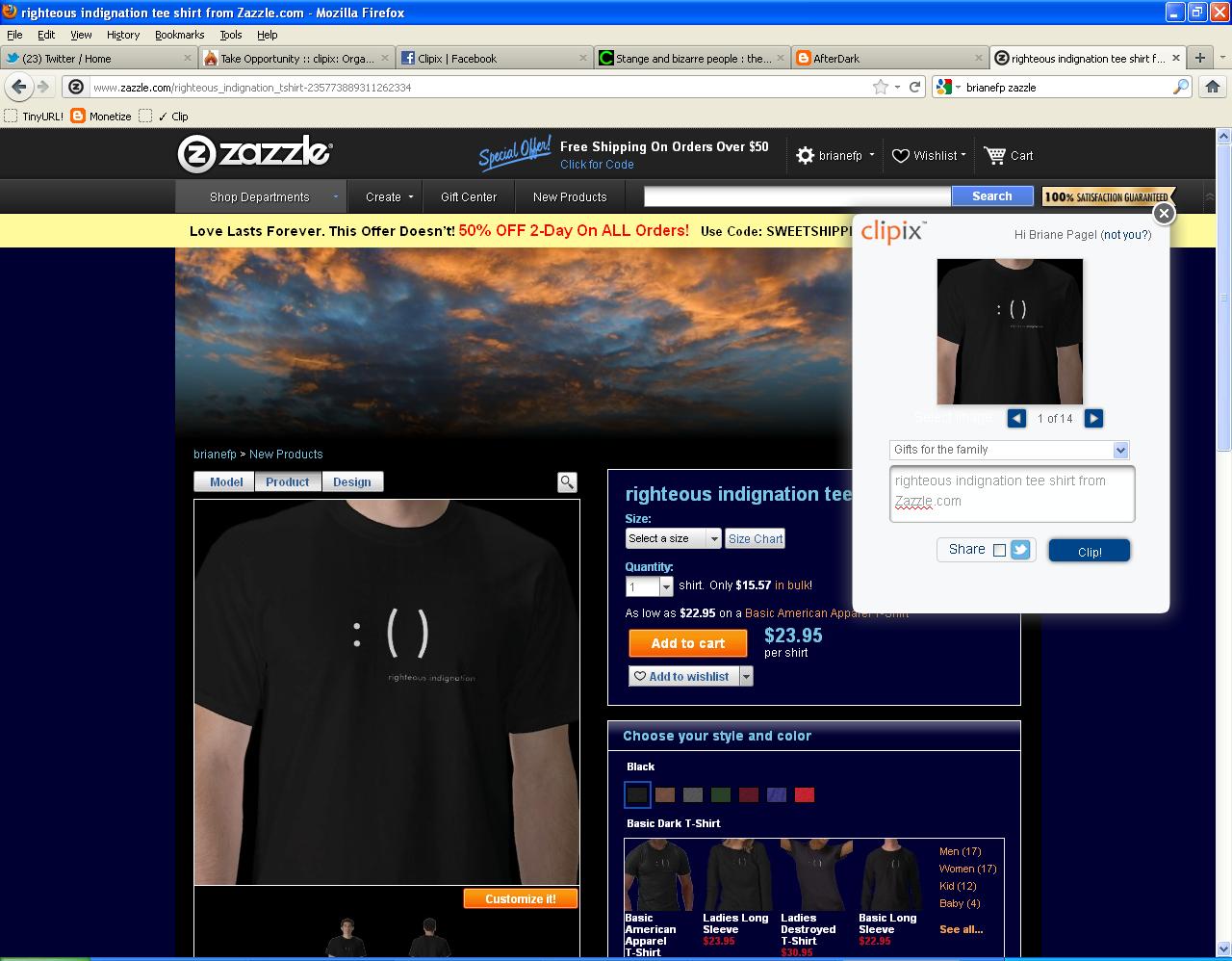Click the See all... styles link
The width and height of the screenshot is (1232, 961).
point(961,929)
